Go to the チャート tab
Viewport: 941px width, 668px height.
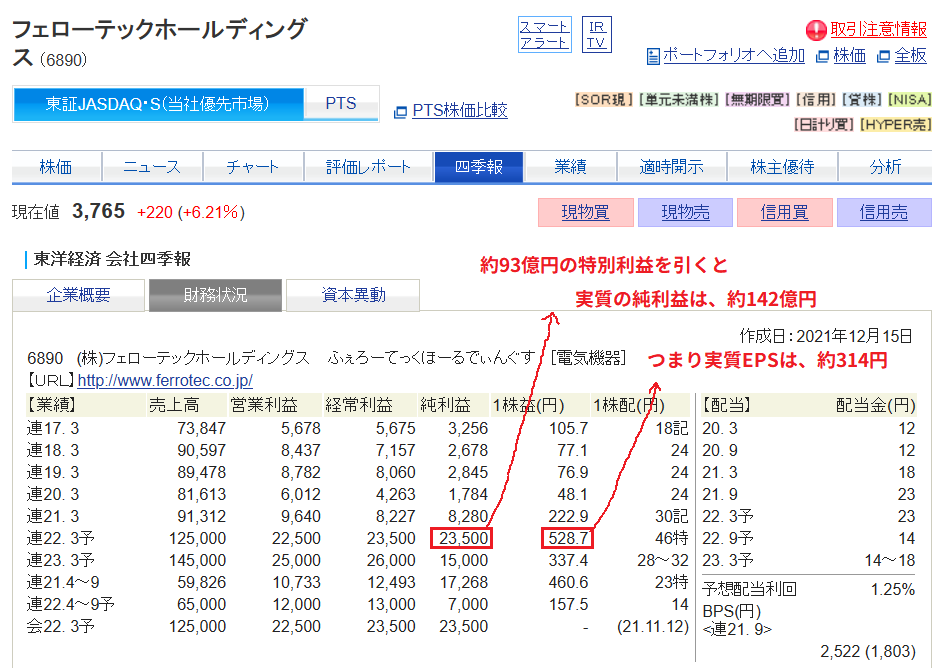coord(252,167)
